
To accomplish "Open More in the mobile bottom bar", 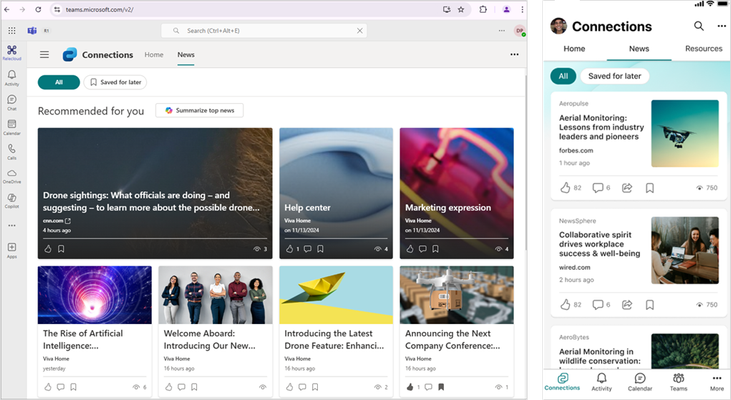I will coord(717,382).
